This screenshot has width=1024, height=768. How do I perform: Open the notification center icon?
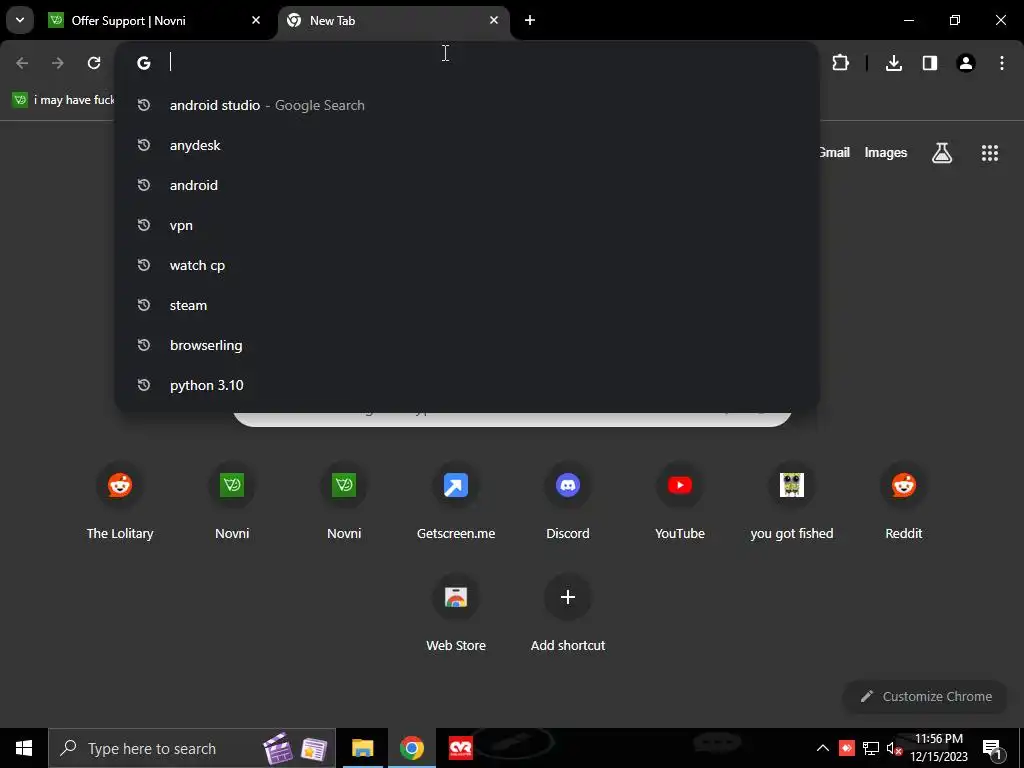(x=992, y=748)
